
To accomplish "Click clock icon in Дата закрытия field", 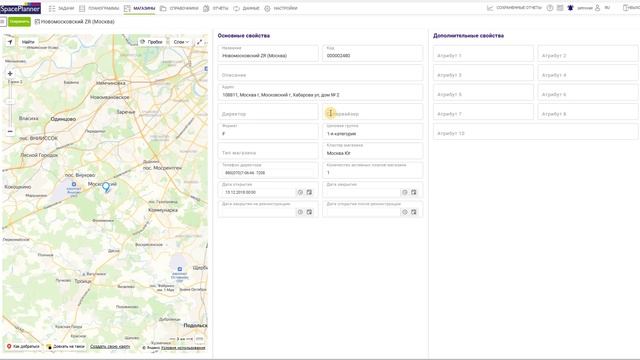I will click(404, 192).
